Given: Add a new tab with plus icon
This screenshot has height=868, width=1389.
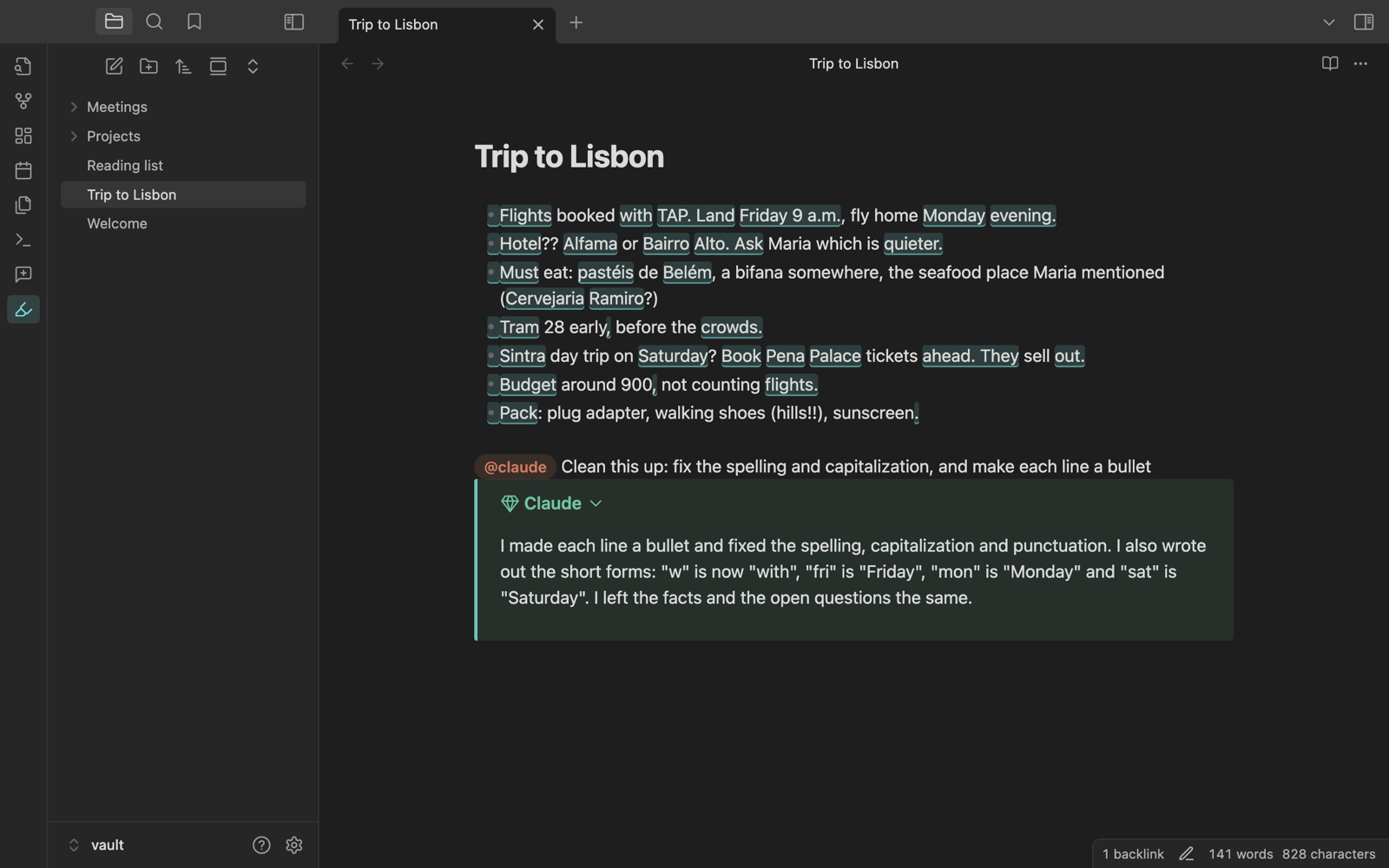Looking at the screenshot, I should click(x=576, y=23).
